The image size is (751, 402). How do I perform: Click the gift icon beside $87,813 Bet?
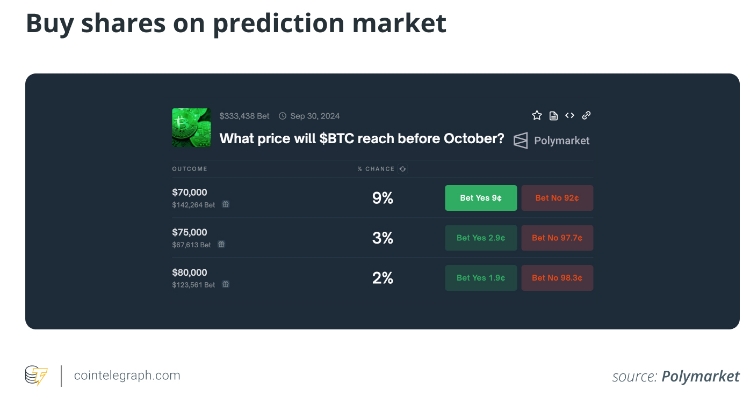coord(221,244)
